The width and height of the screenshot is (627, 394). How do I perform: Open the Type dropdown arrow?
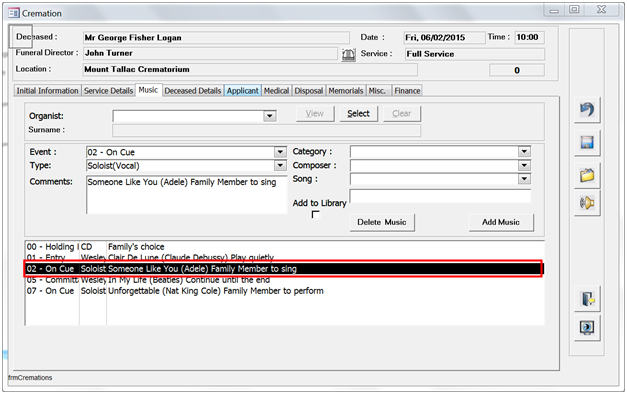point(280,166)
